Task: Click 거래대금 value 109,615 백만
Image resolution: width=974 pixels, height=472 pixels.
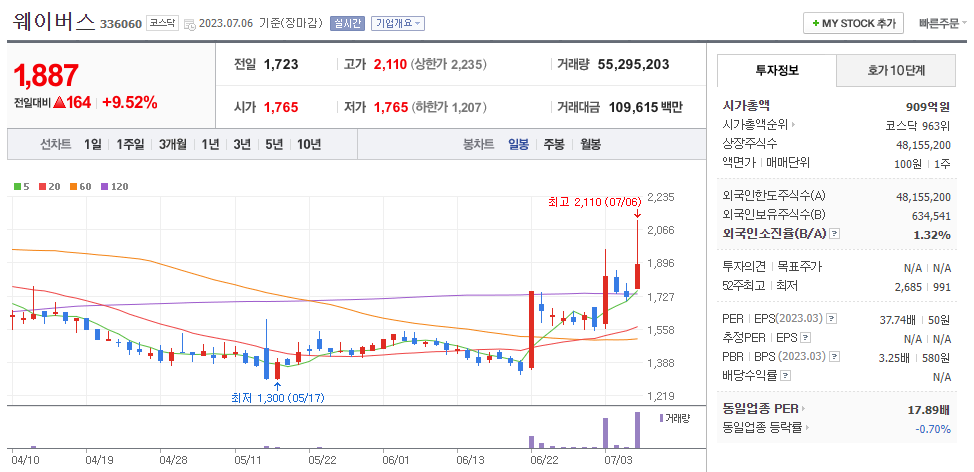Action: (x=645, y=107)
